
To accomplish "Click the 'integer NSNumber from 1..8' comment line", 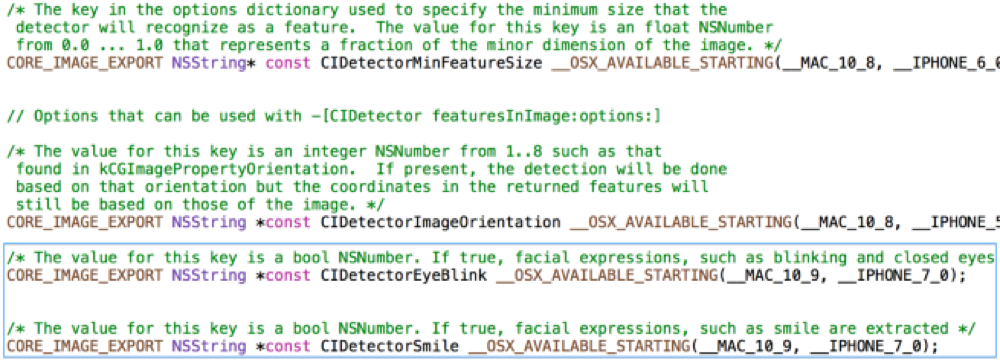I will (x=334, y=152).
